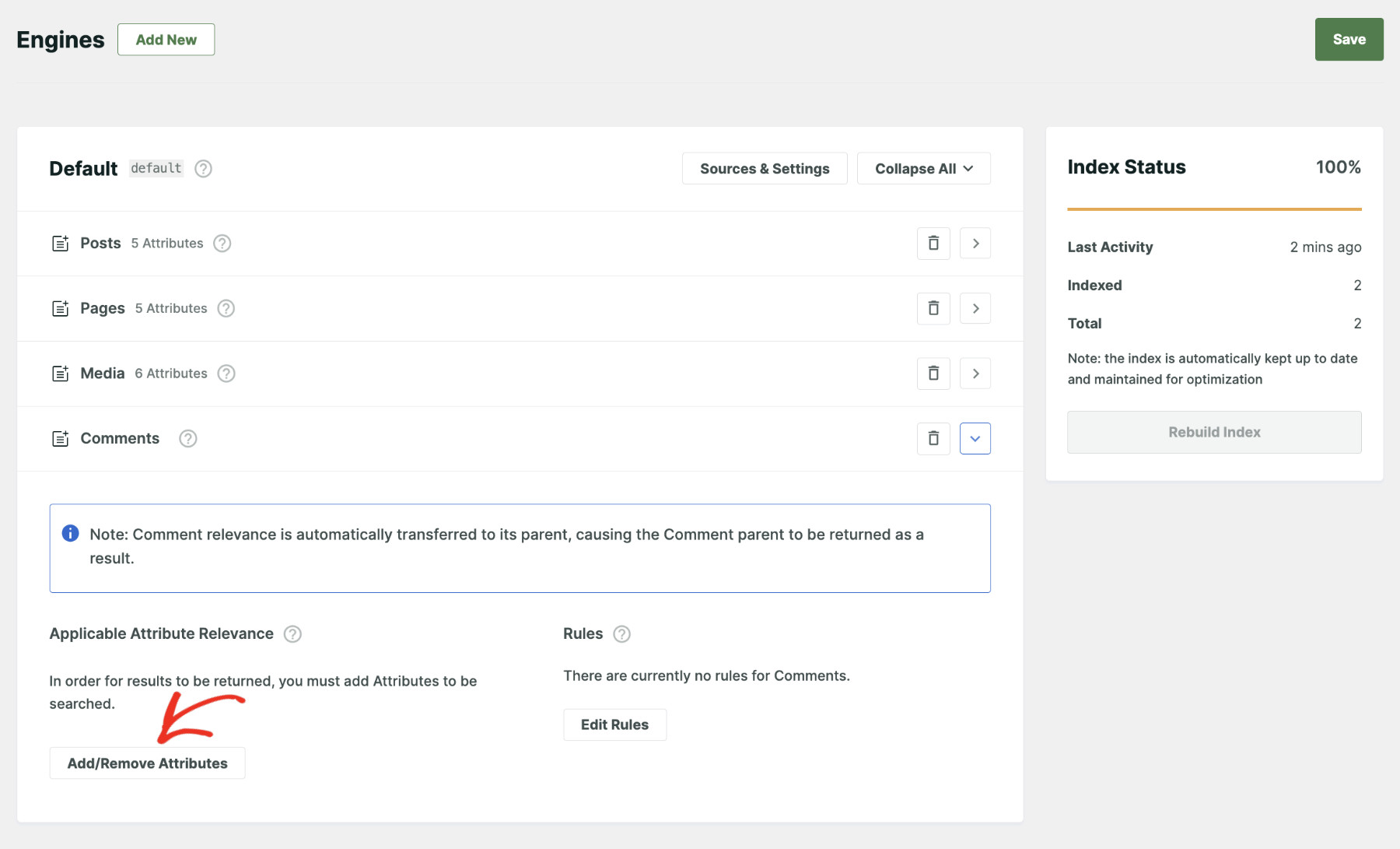The image size is (1400, 849).
Task: Open help tooltip beside Media attributes count
Action: pyautogui.click(x=226, y=374)
